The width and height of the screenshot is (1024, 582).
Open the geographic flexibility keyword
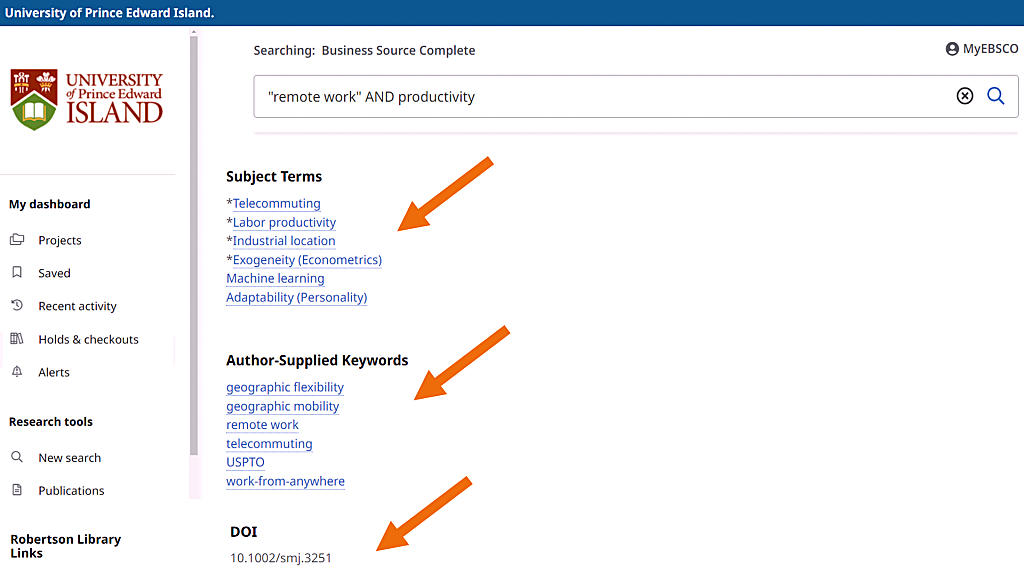pos(285,388)
